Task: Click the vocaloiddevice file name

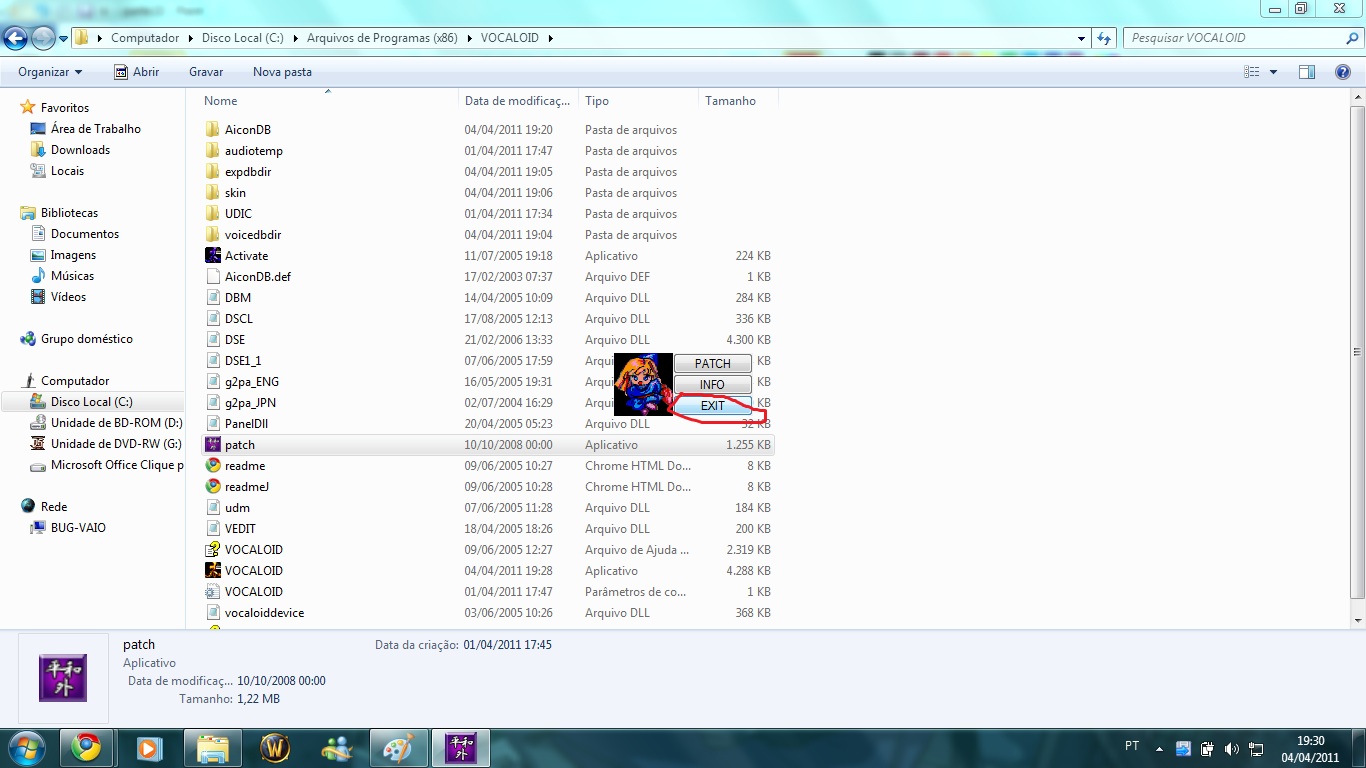Action: pos(264,613)
